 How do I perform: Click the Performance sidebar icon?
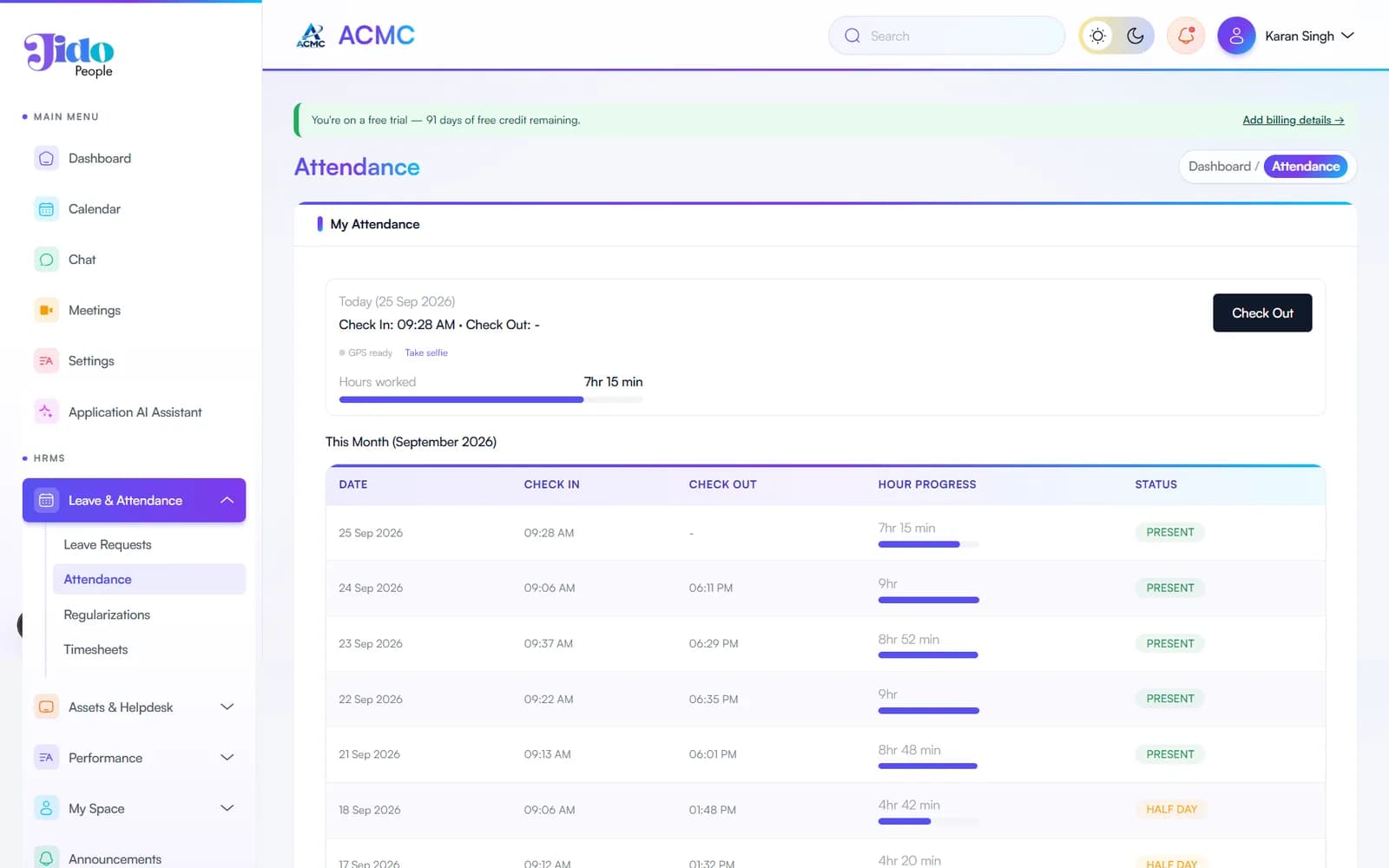(x=46, y=758)
